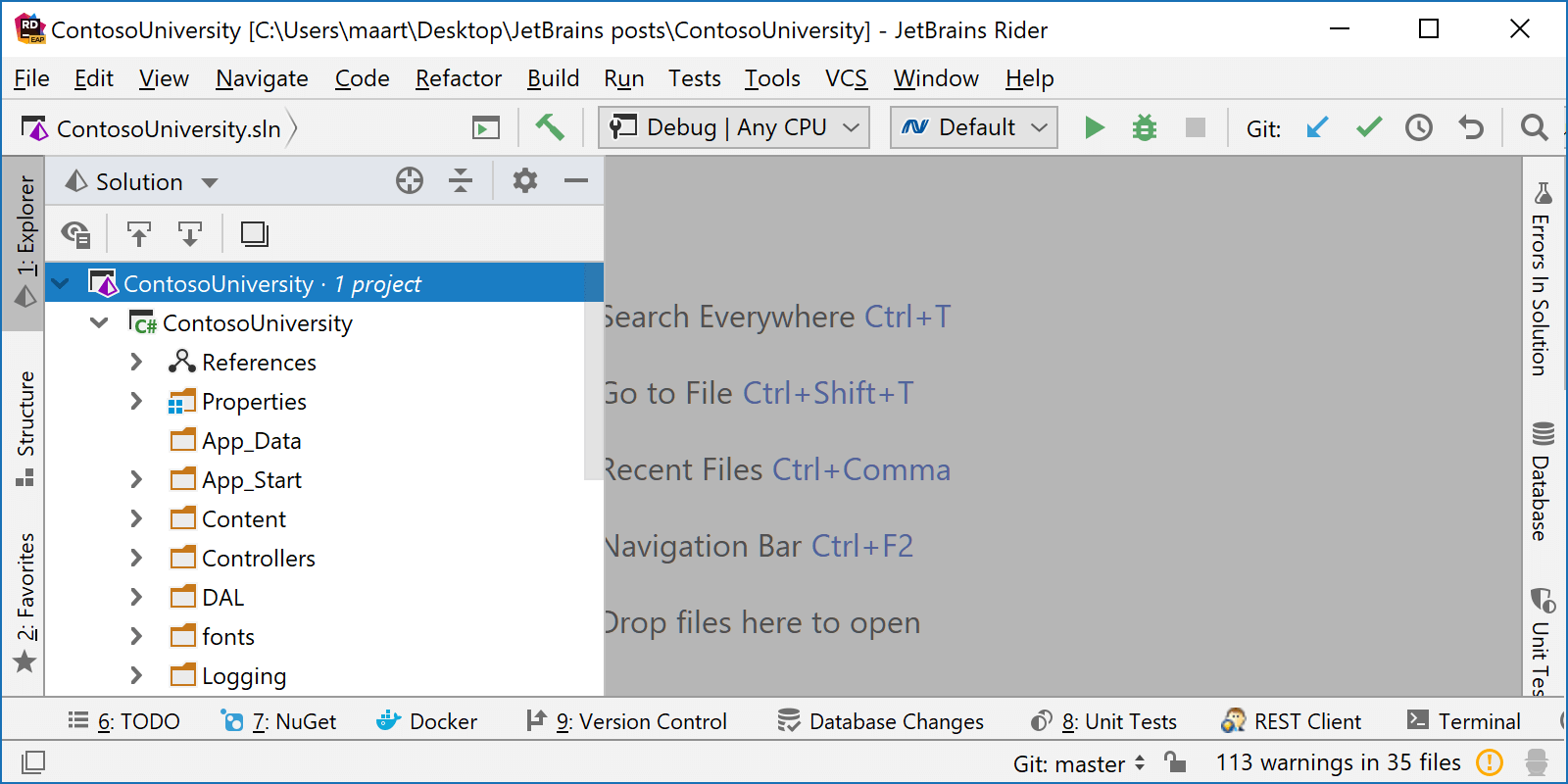Click the hat icon in the status bar
Screen dimensions: 1568x784
pos(1537,762)
